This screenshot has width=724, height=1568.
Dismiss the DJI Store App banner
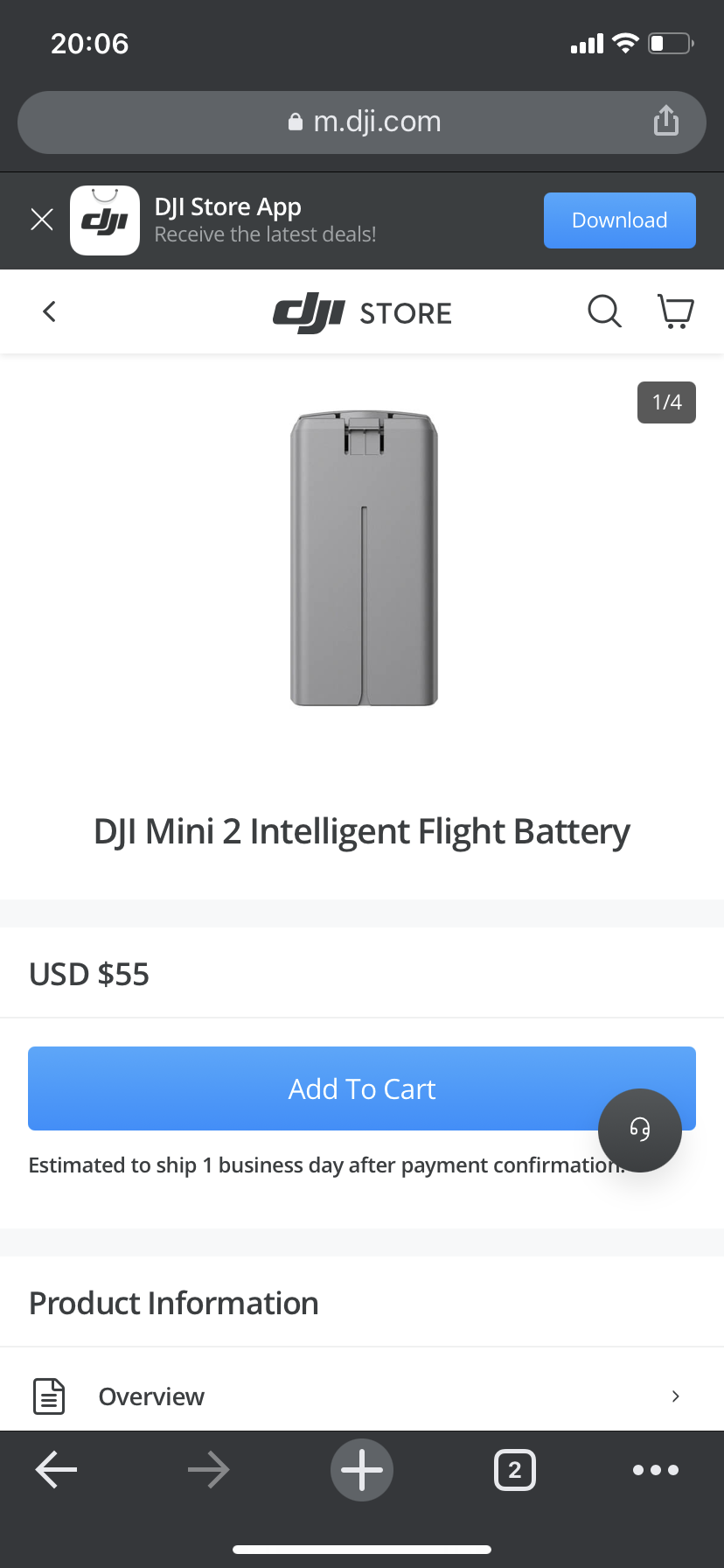coord(42,220)
